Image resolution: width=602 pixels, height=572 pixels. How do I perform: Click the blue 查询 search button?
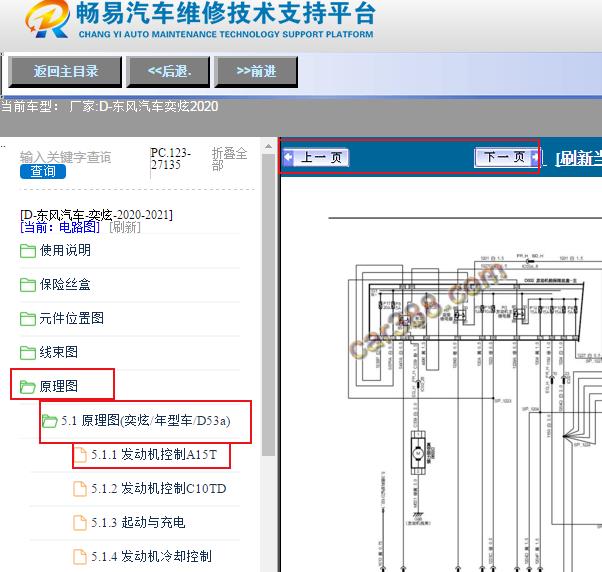tap(43, 171)
